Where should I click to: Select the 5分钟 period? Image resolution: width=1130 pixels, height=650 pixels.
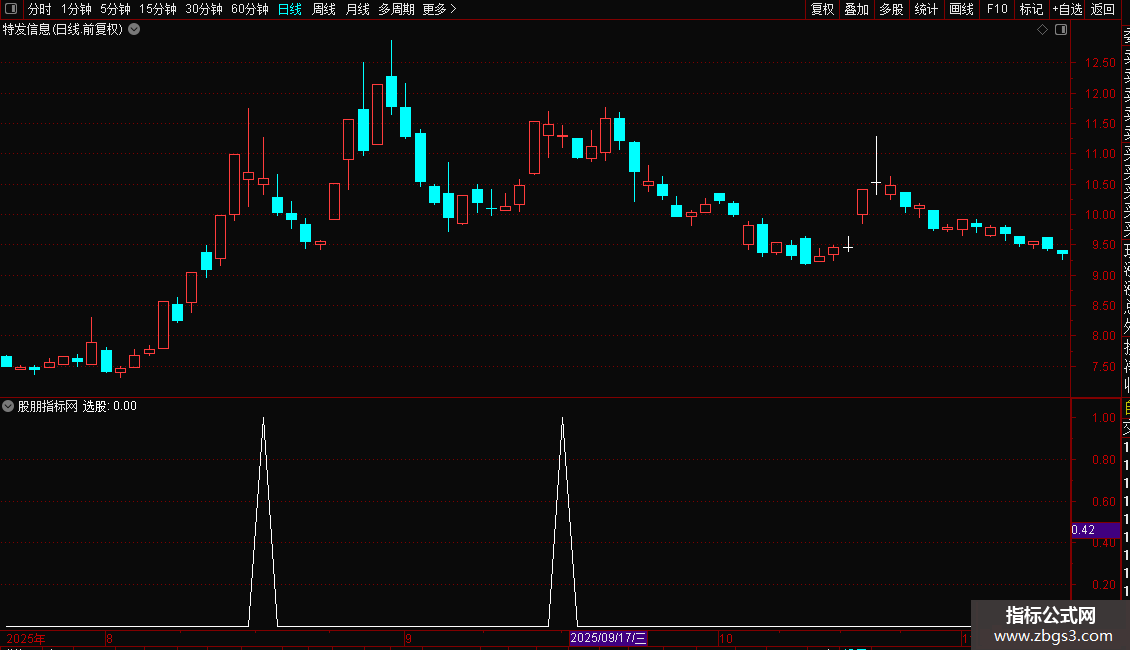[x=115, y=9]
